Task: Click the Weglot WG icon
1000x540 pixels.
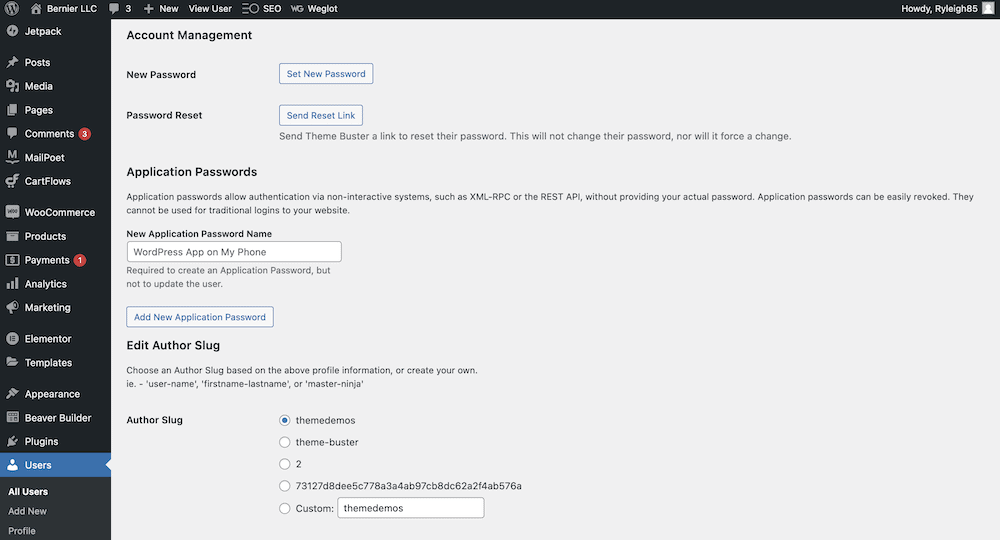Action: [x=297, y=8]
